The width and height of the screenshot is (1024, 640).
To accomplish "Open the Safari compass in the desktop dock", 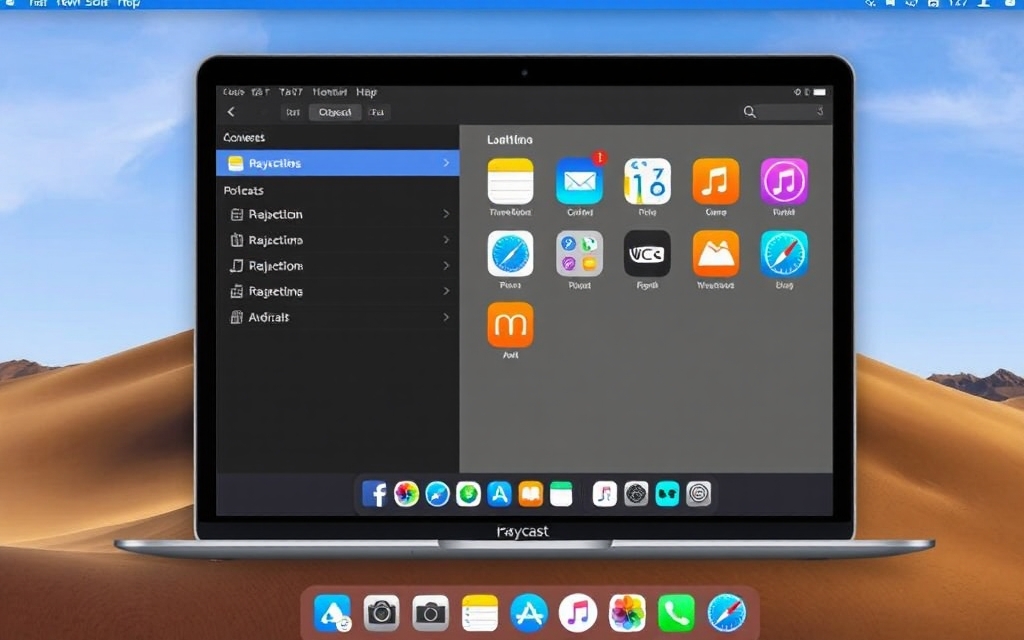I will point(726,613).
